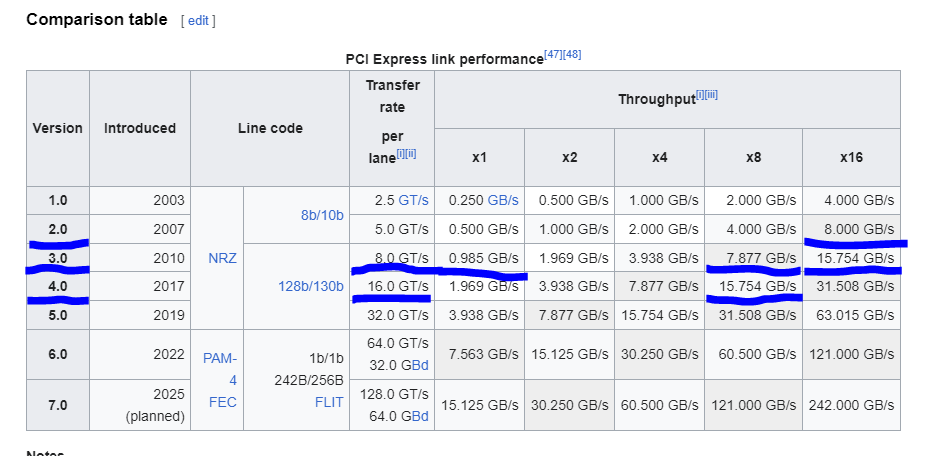
Task: Click the edit link beside Comparison table
Action: (x=198, y=21)
